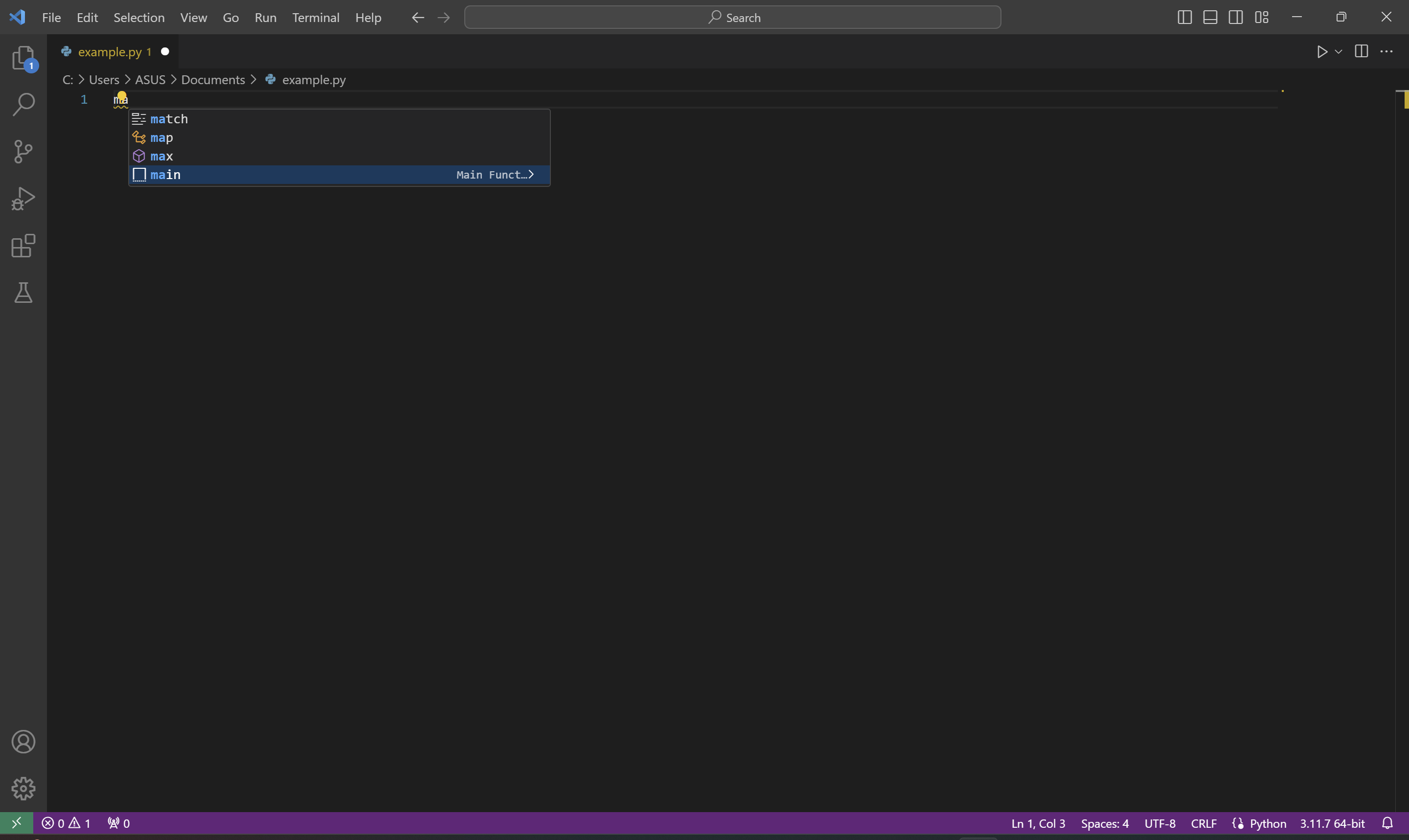The width and height of the screenshot is (1409, 840).
Task: Expand details arrow for main suggestion
Action: [531, 174]
